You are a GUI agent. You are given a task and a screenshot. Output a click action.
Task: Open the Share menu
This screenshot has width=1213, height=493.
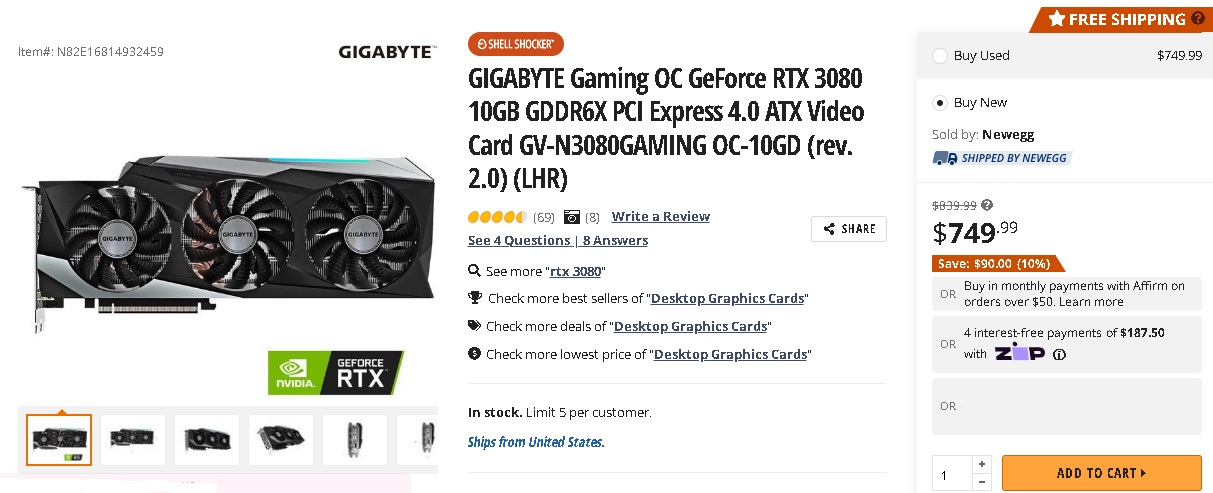[x=849, y=229]
